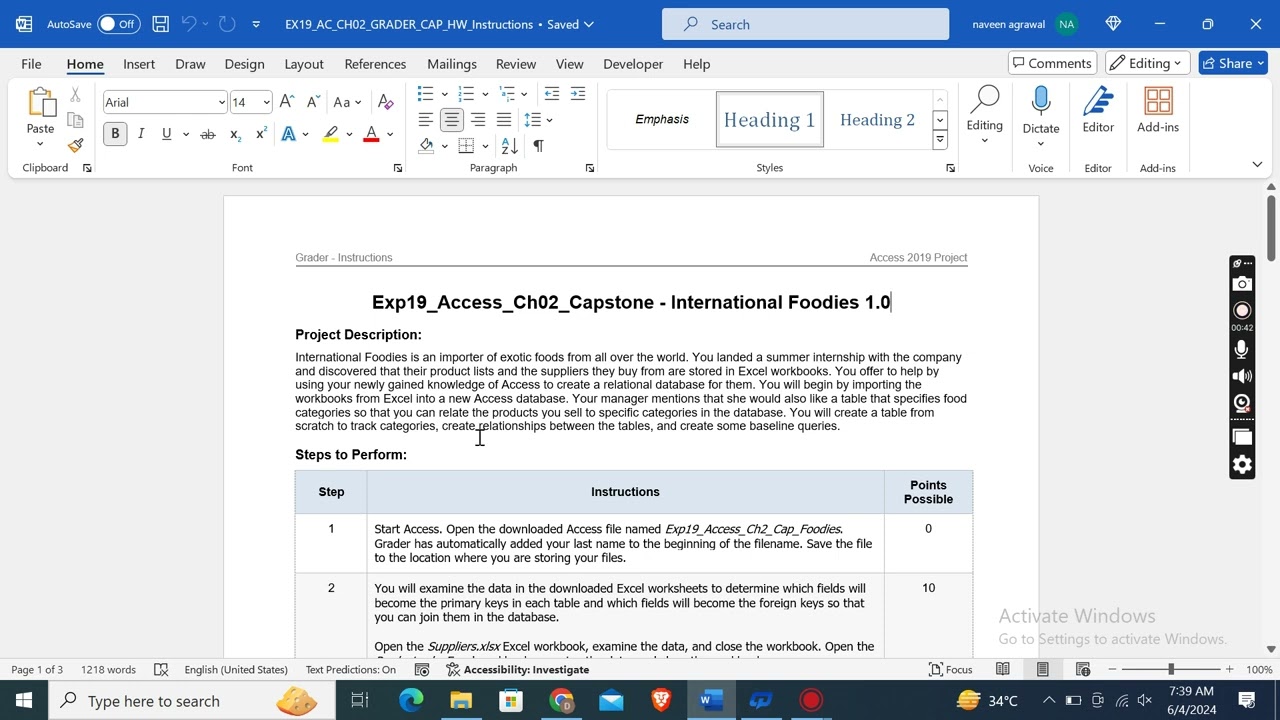
Task: Sort paragraph A to Z
Action: (510, 146)
